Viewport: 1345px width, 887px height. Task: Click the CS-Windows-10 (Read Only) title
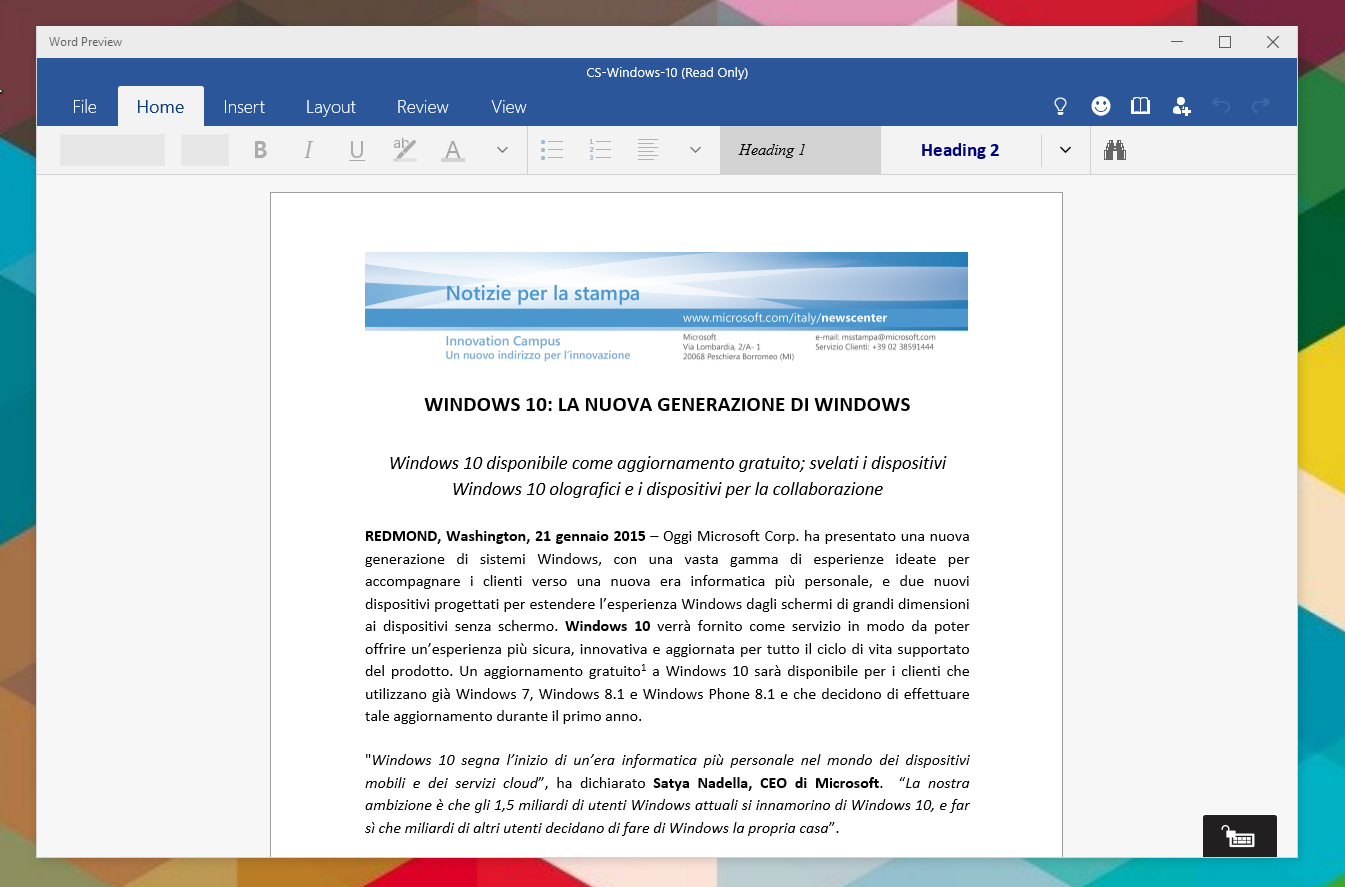tap(667, 72)
